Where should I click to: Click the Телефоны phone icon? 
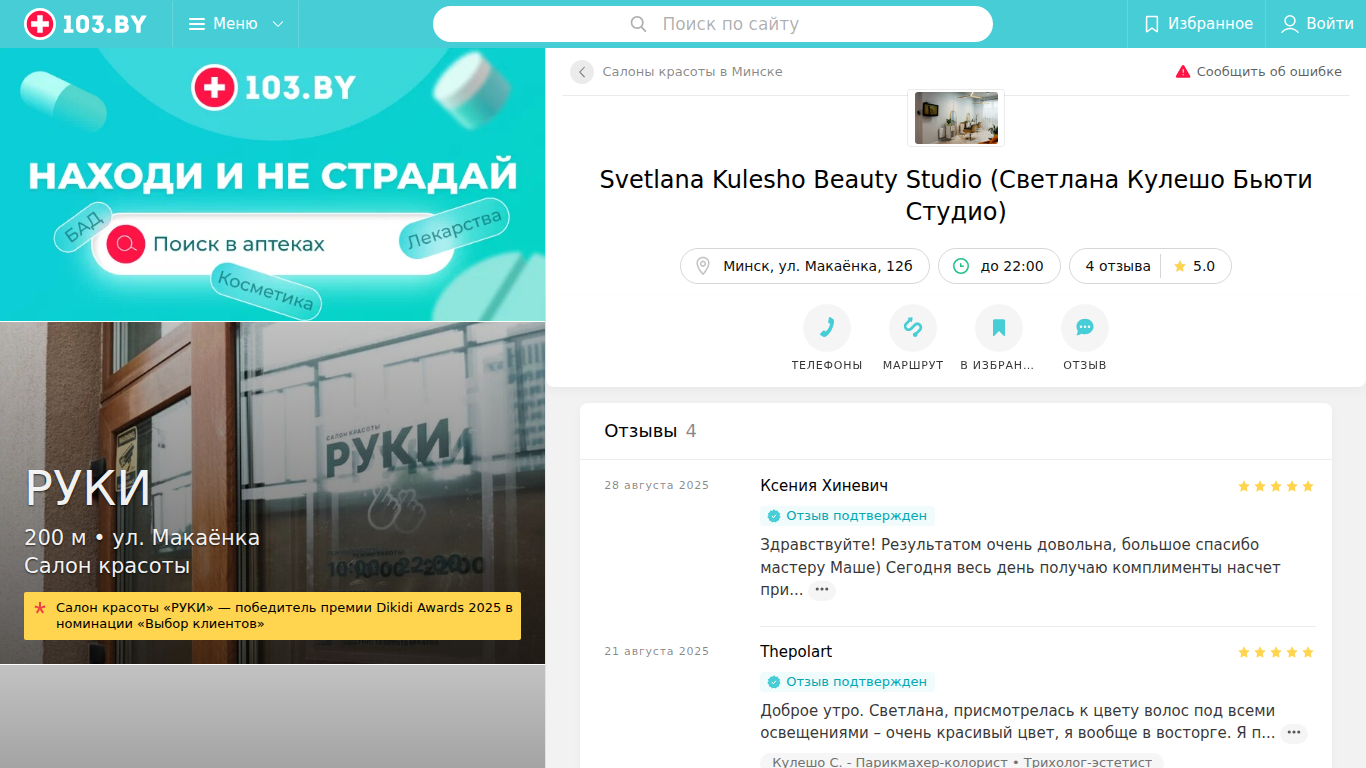click(x=827, y=328)
